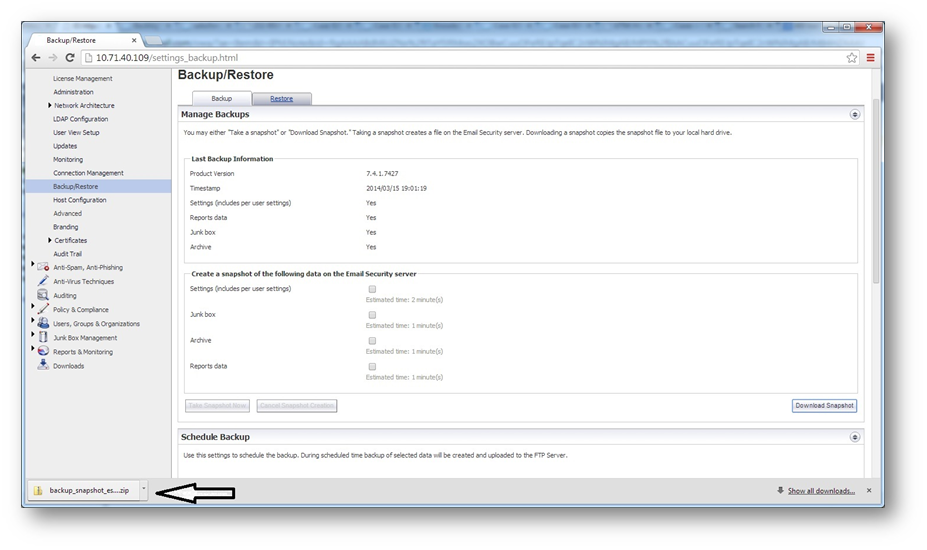The width and height of the screenshot is (927, 550).
Task: Open the downloaded file's dropdown arrow
Action: tap(143, 489)
